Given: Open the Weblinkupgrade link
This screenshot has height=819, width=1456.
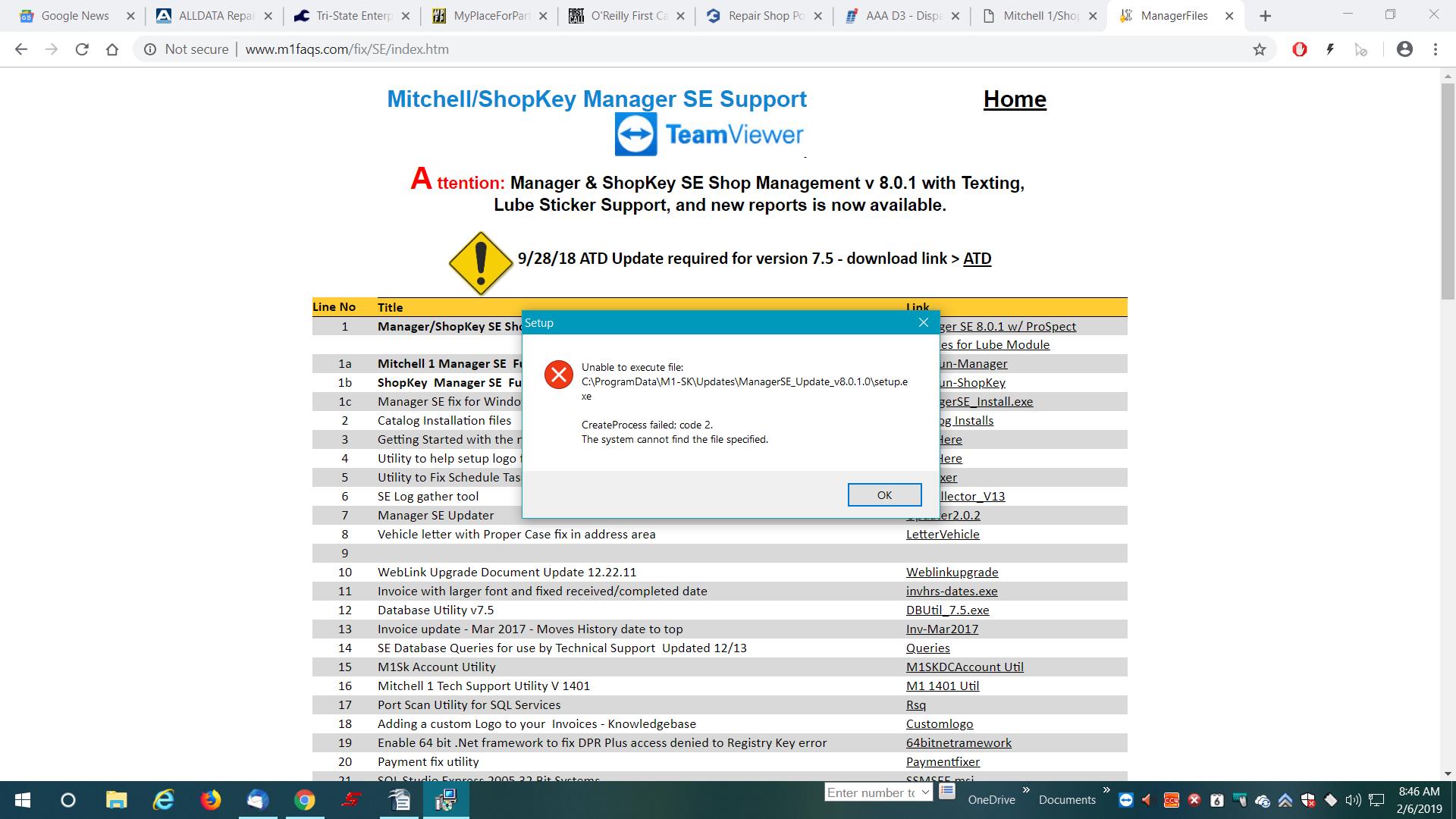Looking at the screenshot, I should pyautogui.click(x=952, y=572).
